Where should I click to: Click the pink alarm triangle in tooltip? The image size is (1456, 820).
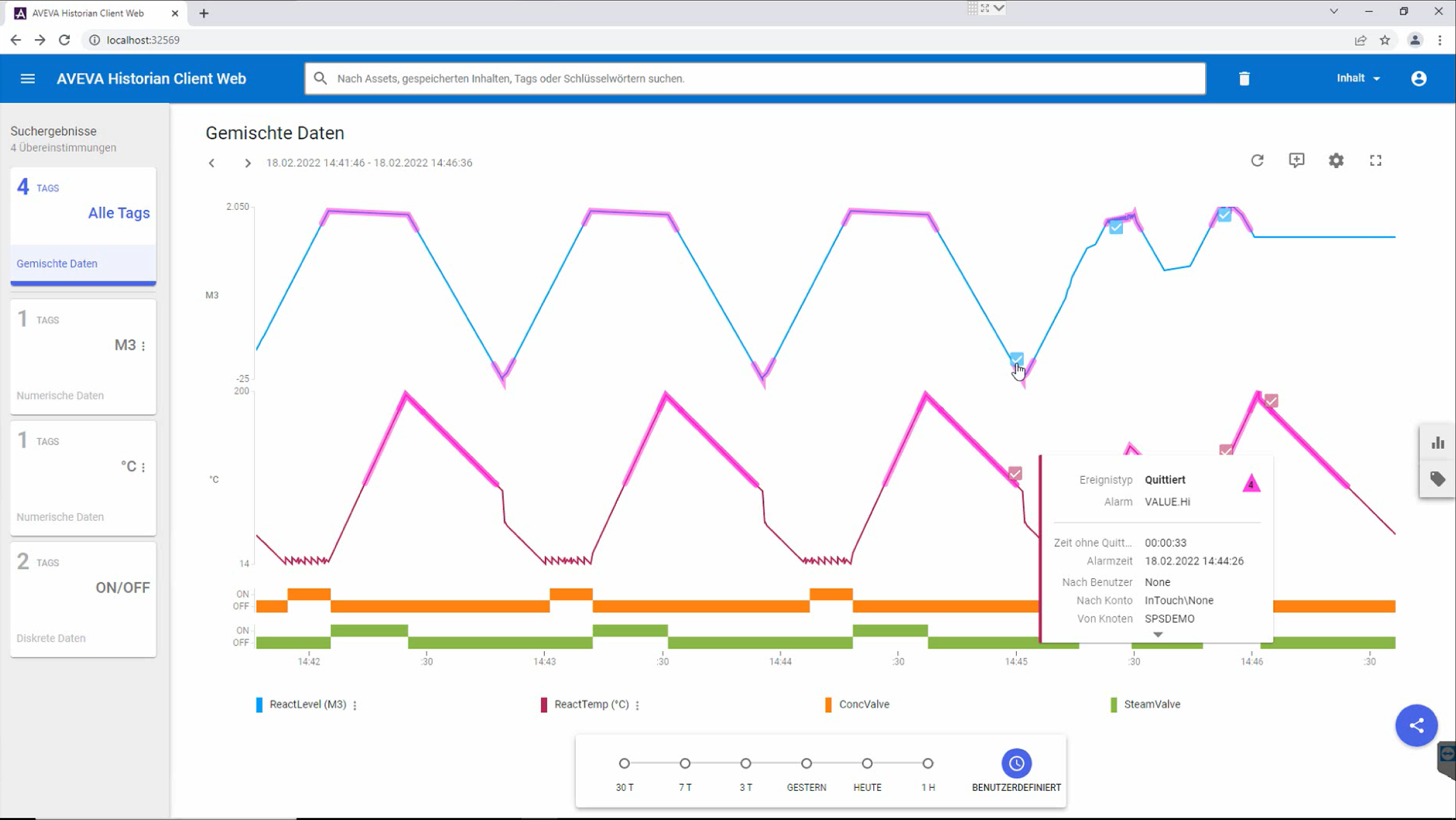1251,484
